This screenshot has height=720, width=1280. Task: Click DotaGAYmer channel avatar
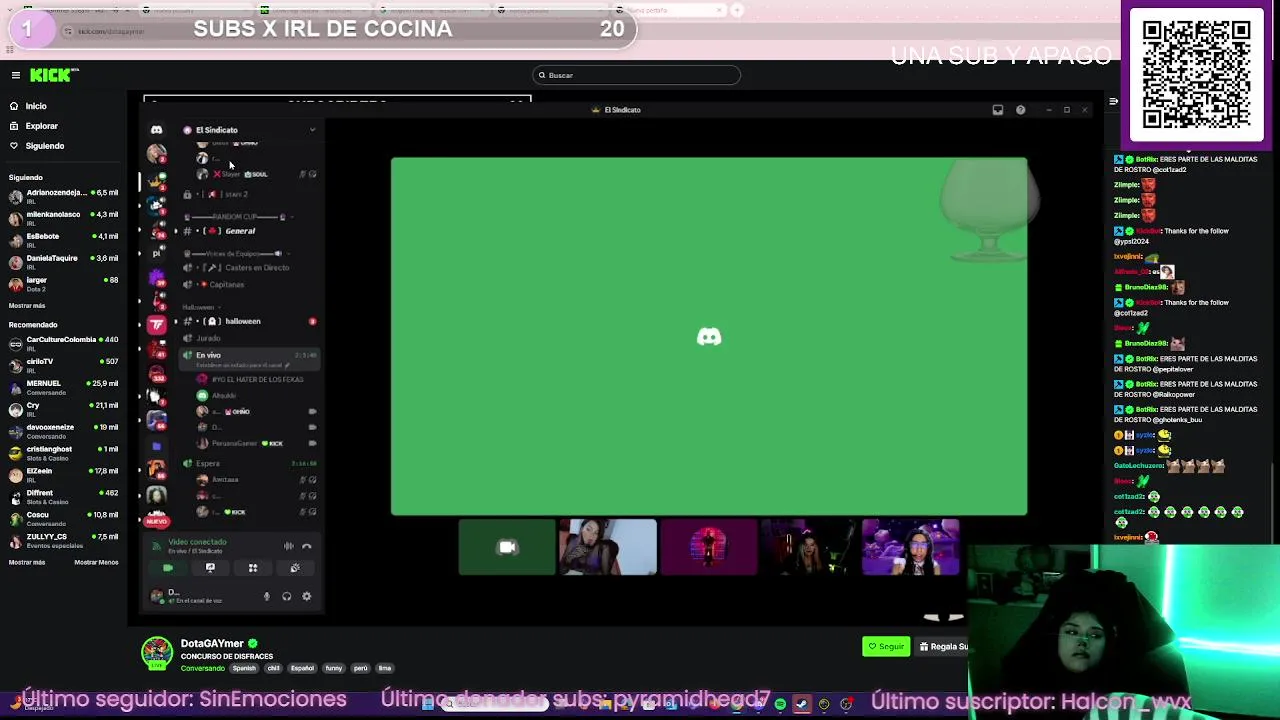click(x=156, y=652)
